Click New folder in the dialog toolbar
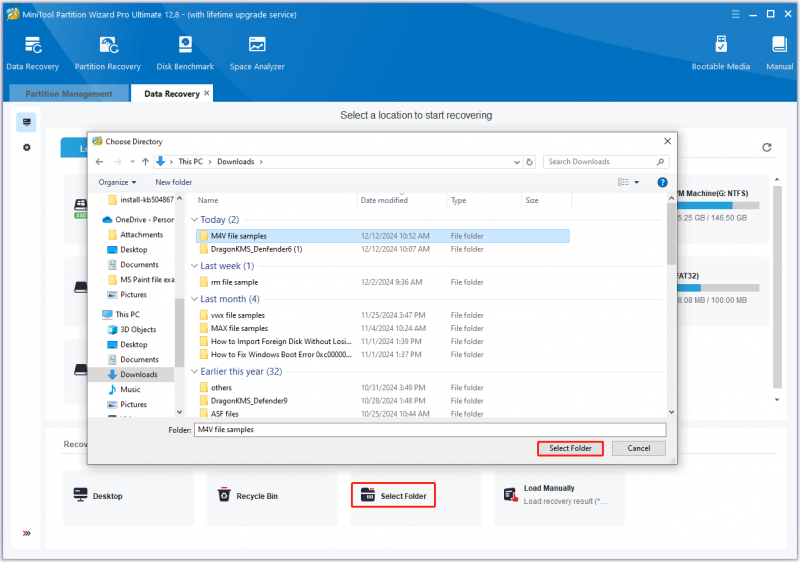Screen dimensions: 800x562 tap(173, 182)
